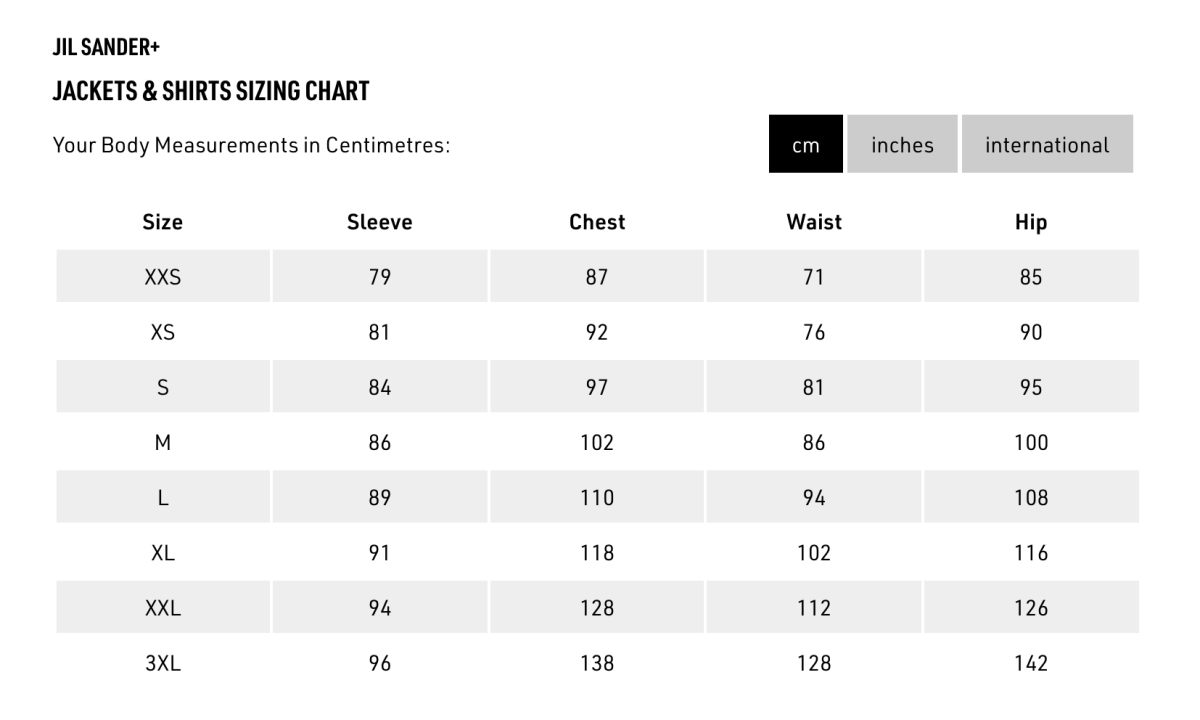Select the XL size row label
This screenshot has width=1200, height=720.
coord(163,552)
